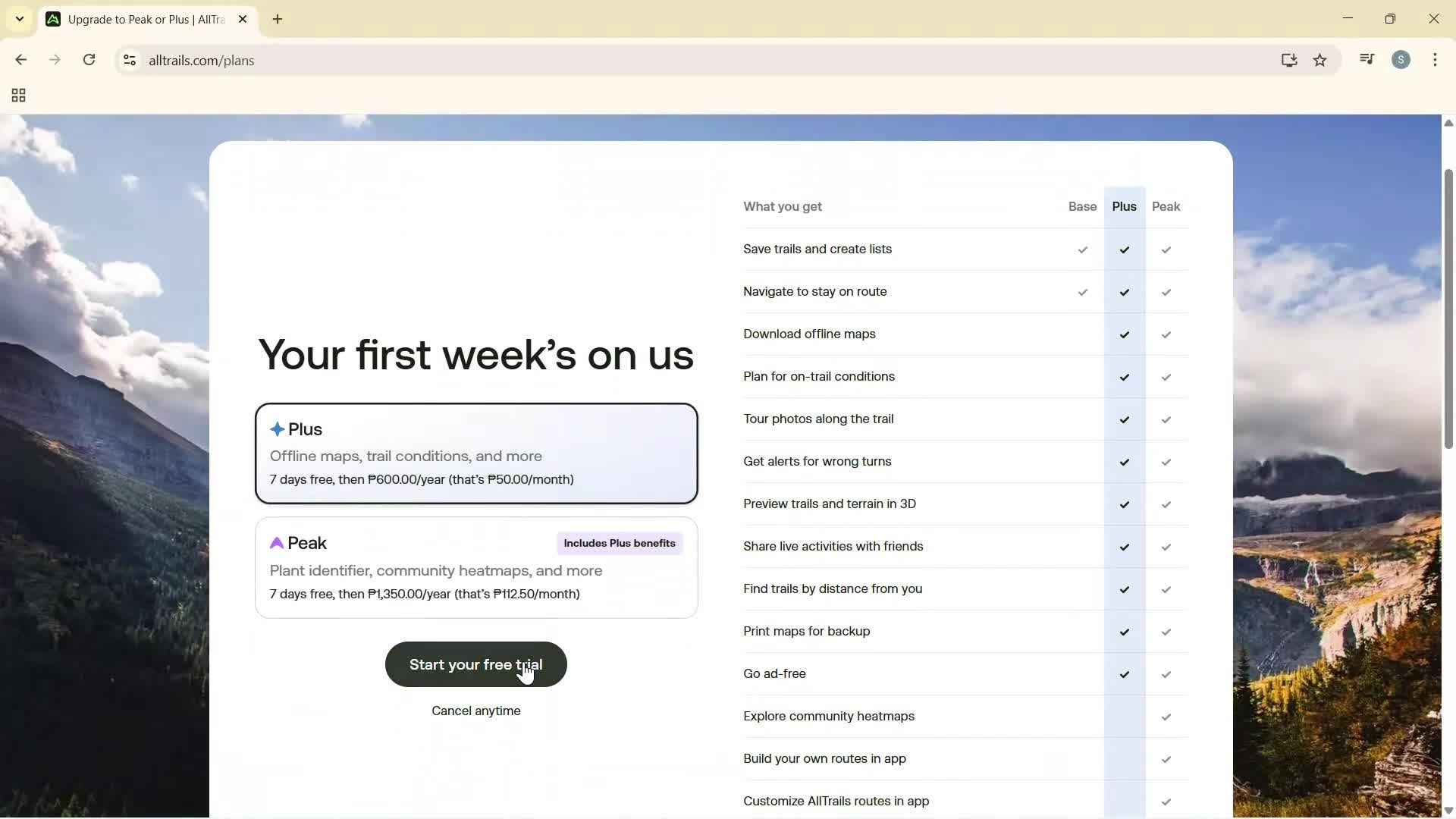Click the Install AllTrails icon in address bar
1456x819 pixels.
(1289, 60)
